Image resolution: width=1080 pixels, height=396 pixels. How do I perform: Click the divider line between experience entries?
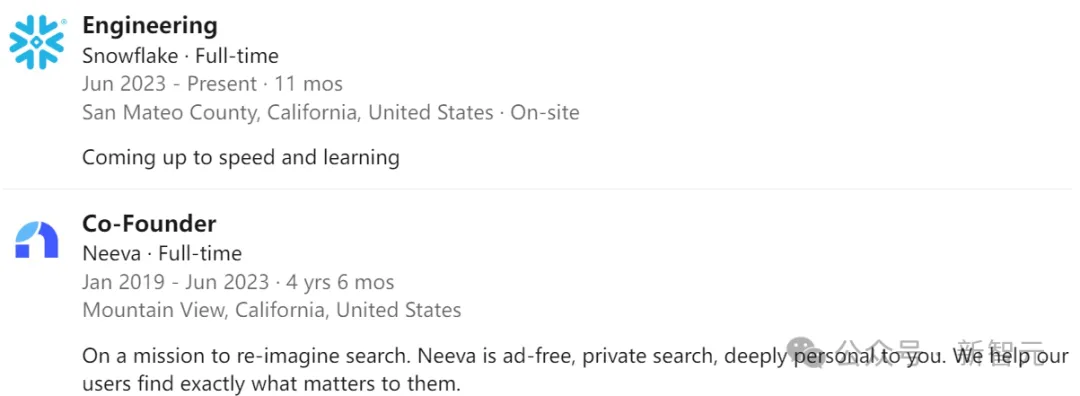pyautogui.click(x=537, y=189)
